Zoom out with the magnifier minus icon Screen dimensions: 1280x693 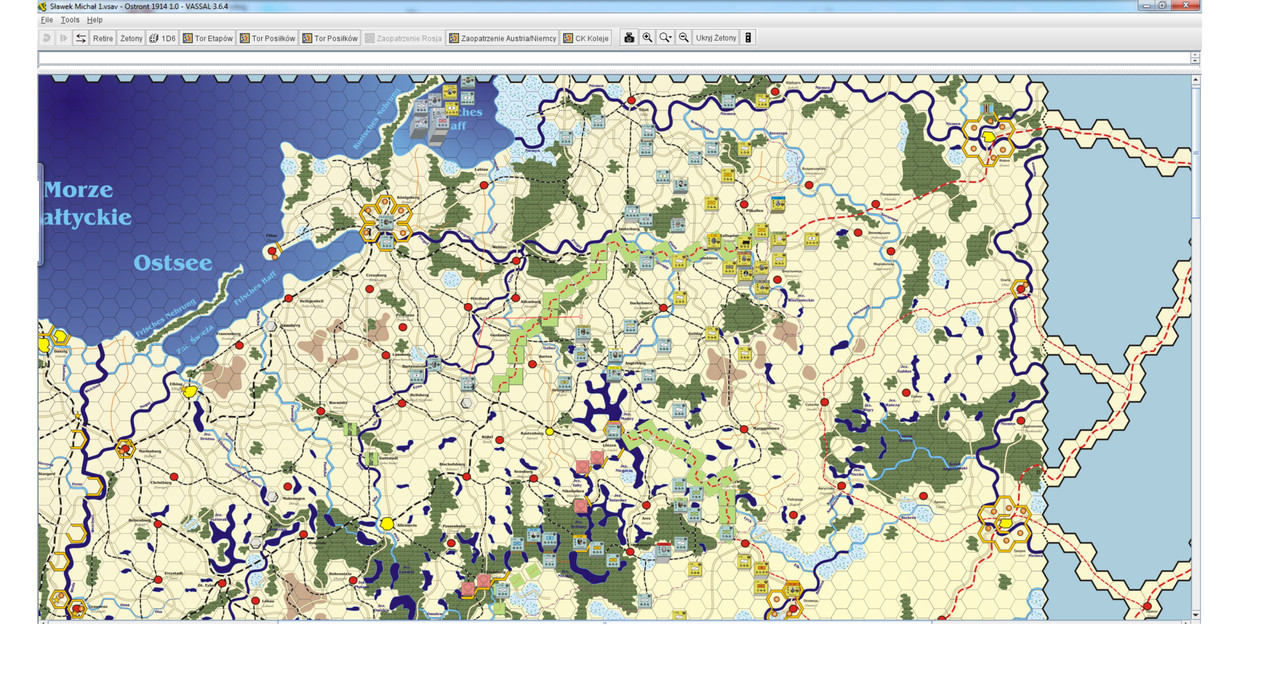click(683, 38)
